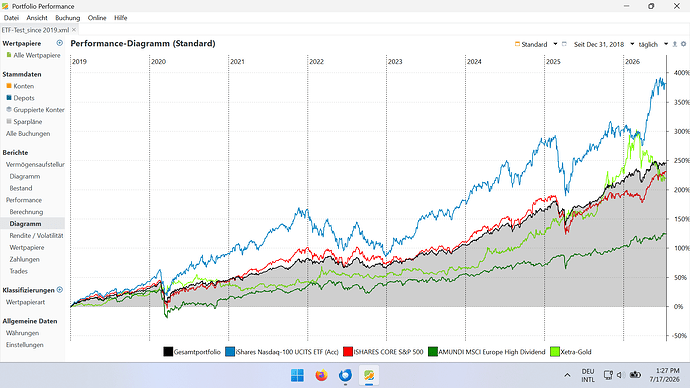Click the calendar reporting period icon

click(564, 44)
